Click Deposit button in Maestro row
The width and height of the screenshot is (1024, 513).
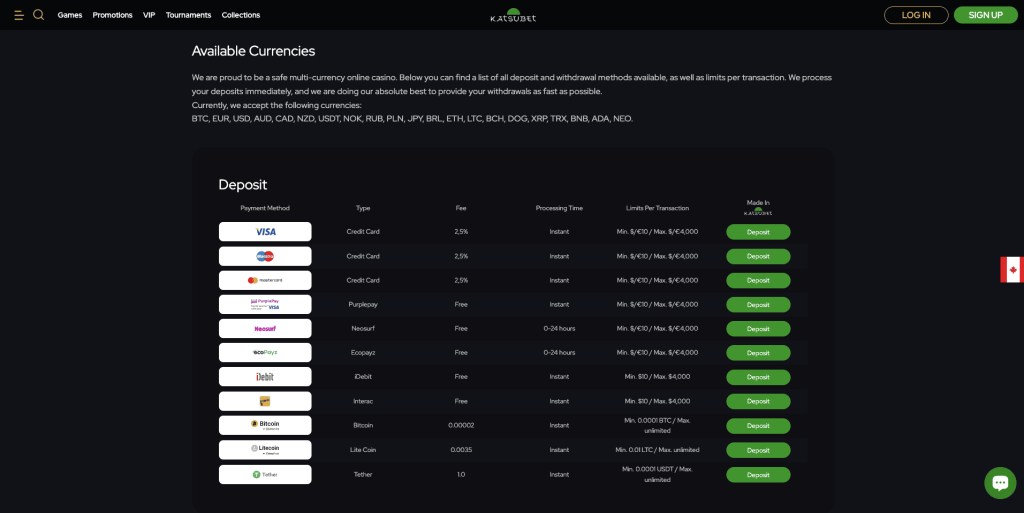pos(758,256)
